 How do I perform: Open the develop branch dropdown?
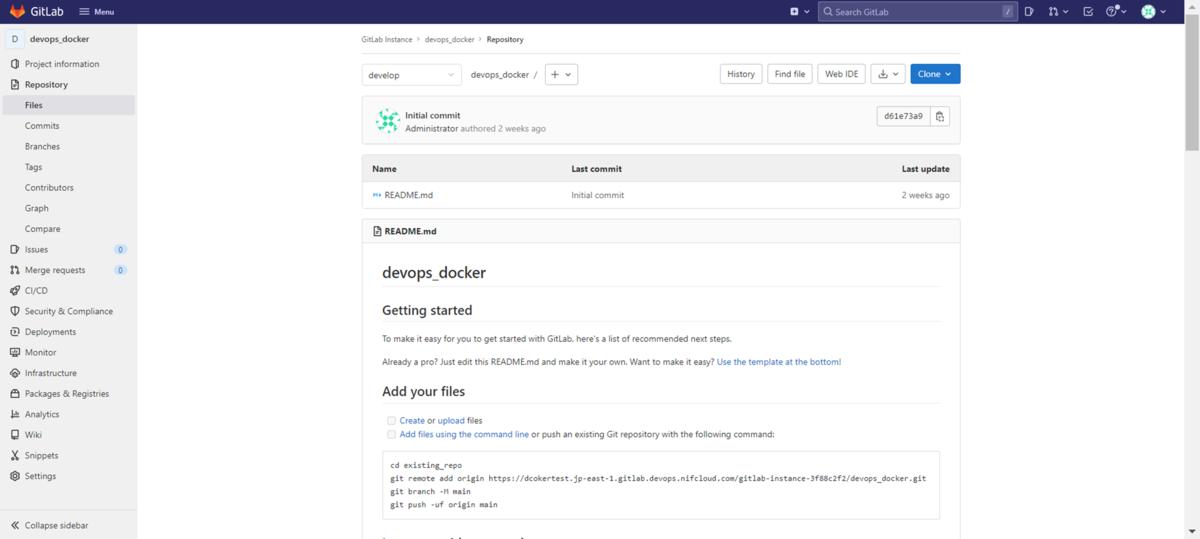[x=411, y=75]
